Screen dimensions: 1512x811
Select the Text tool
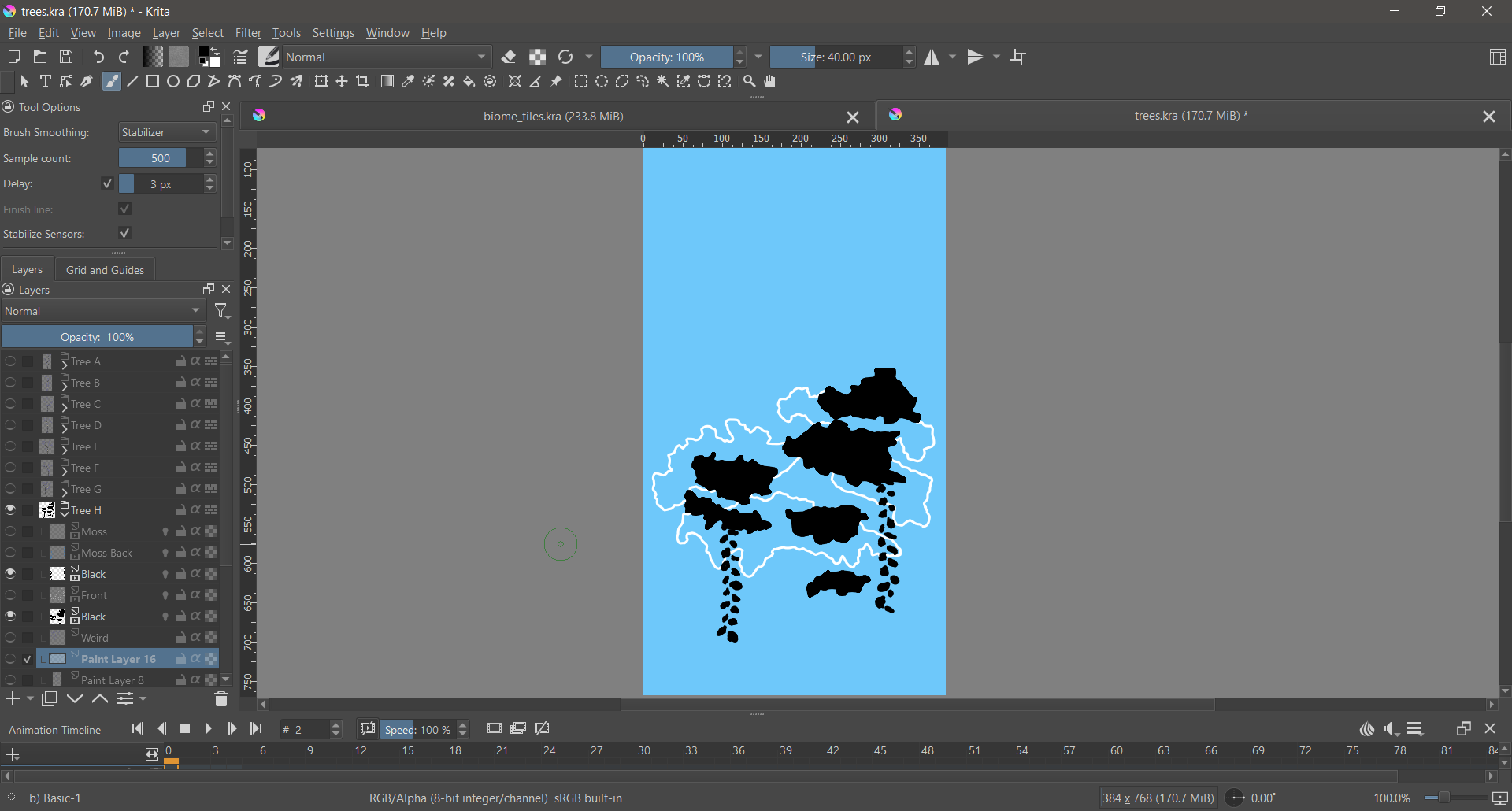[46, 82]
